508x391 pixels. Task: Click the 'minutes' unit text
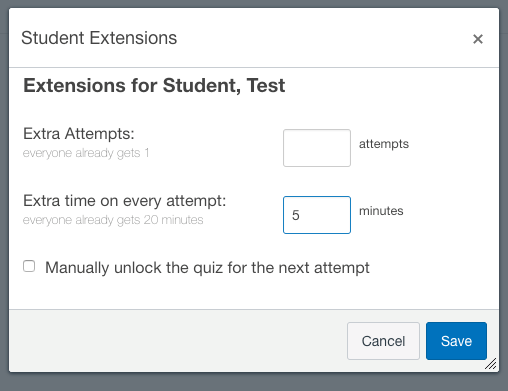381,211
